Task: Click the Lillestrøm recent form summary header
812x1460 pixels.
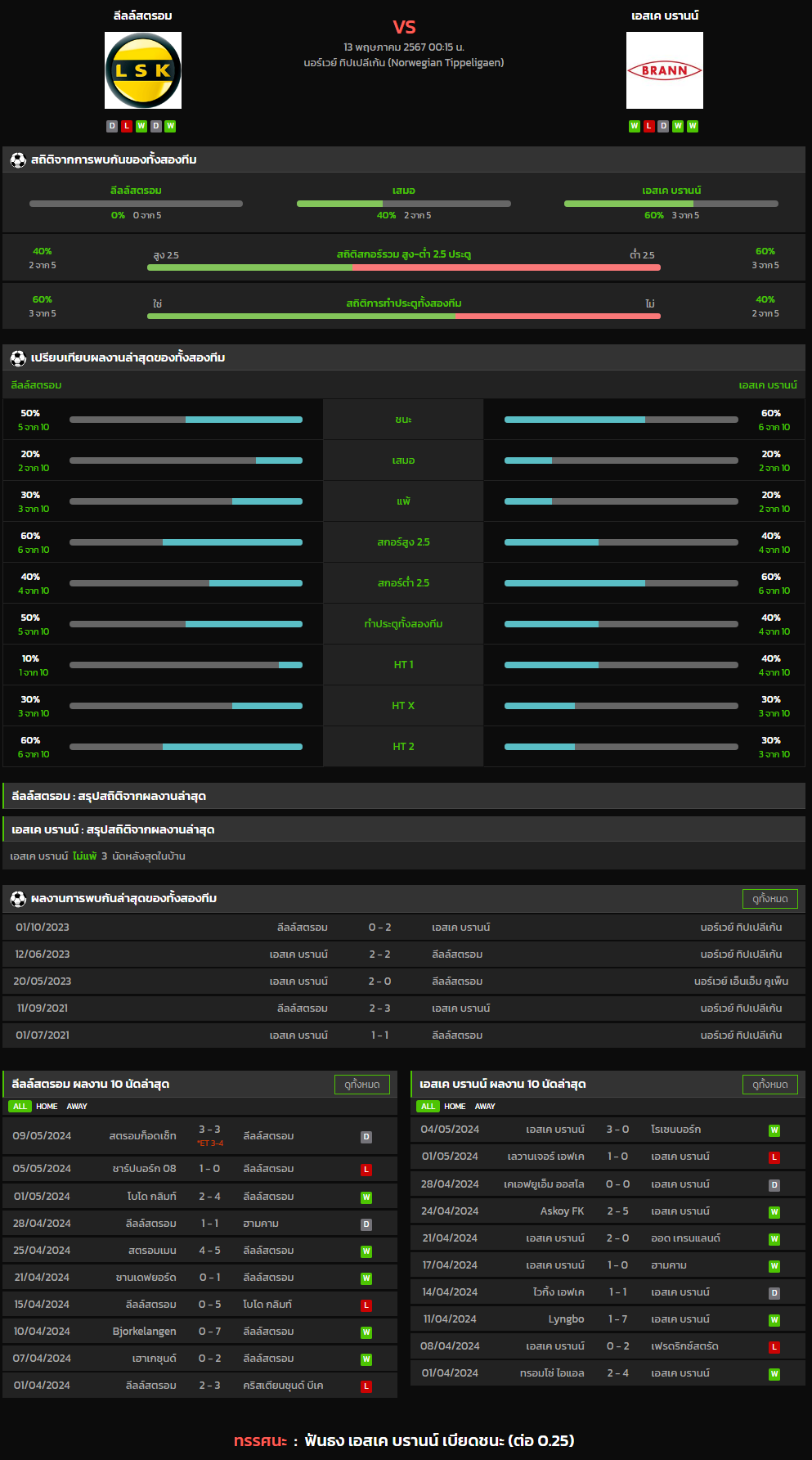Action: click(404, 796)
